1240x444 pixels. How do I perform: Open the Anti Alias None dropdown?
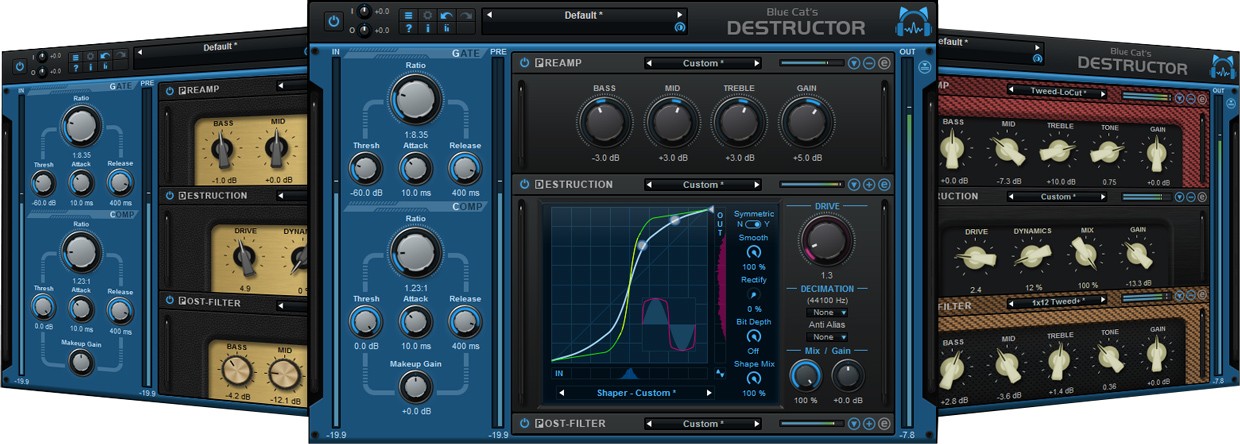[826, 337]
